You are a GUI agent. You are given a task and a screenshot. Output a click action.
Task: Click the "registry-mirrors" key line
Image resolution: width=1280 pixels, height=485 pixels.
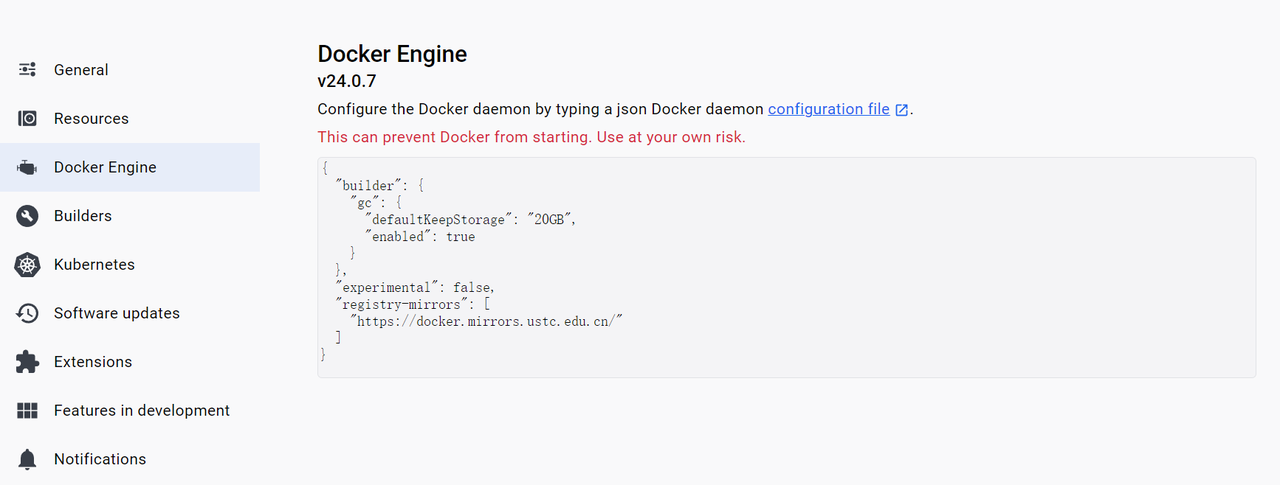[x=411, y=304]
